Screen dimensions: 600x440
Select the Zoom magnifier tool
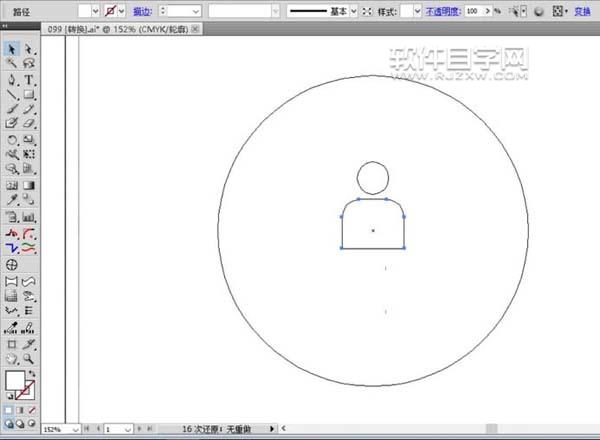[x=29, y=359]
